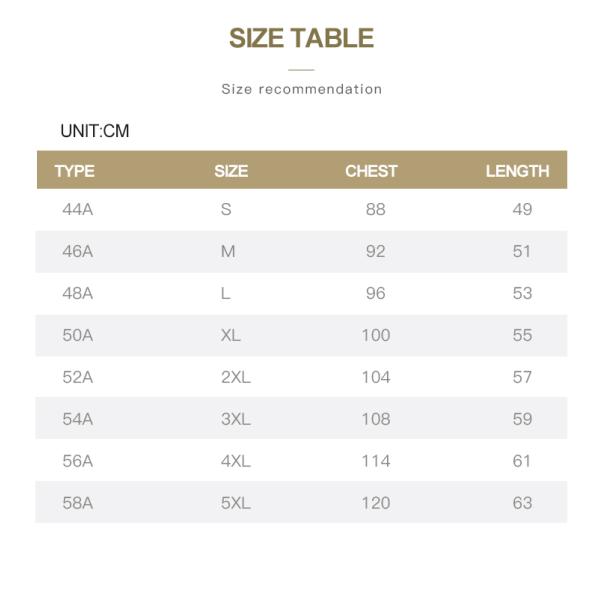
Task: Select the 4XL size cell
Action: 235,461
